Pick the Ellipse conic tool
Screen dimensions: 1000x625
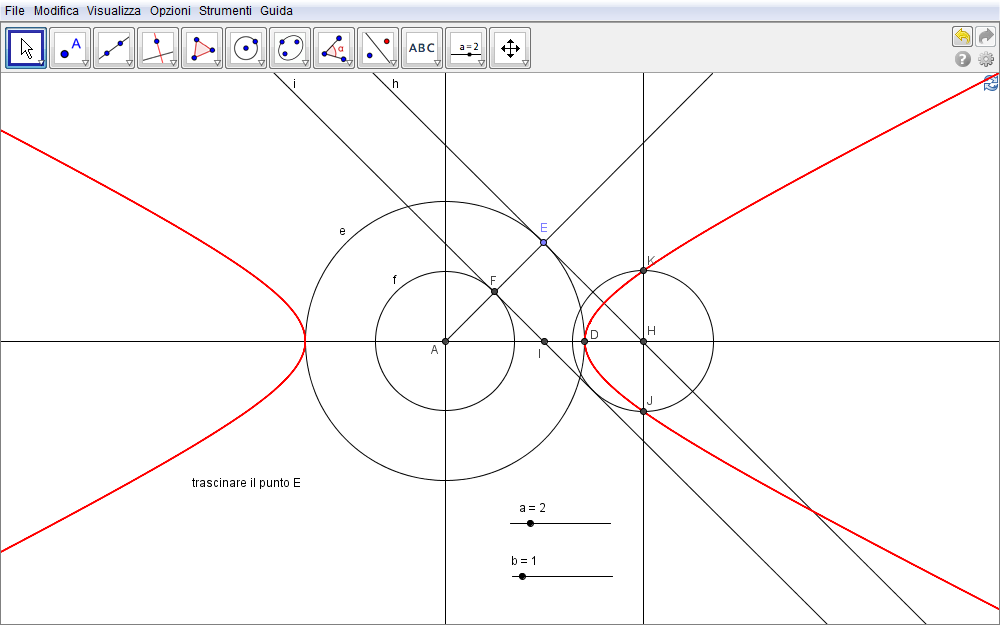(x=290, y=47)
